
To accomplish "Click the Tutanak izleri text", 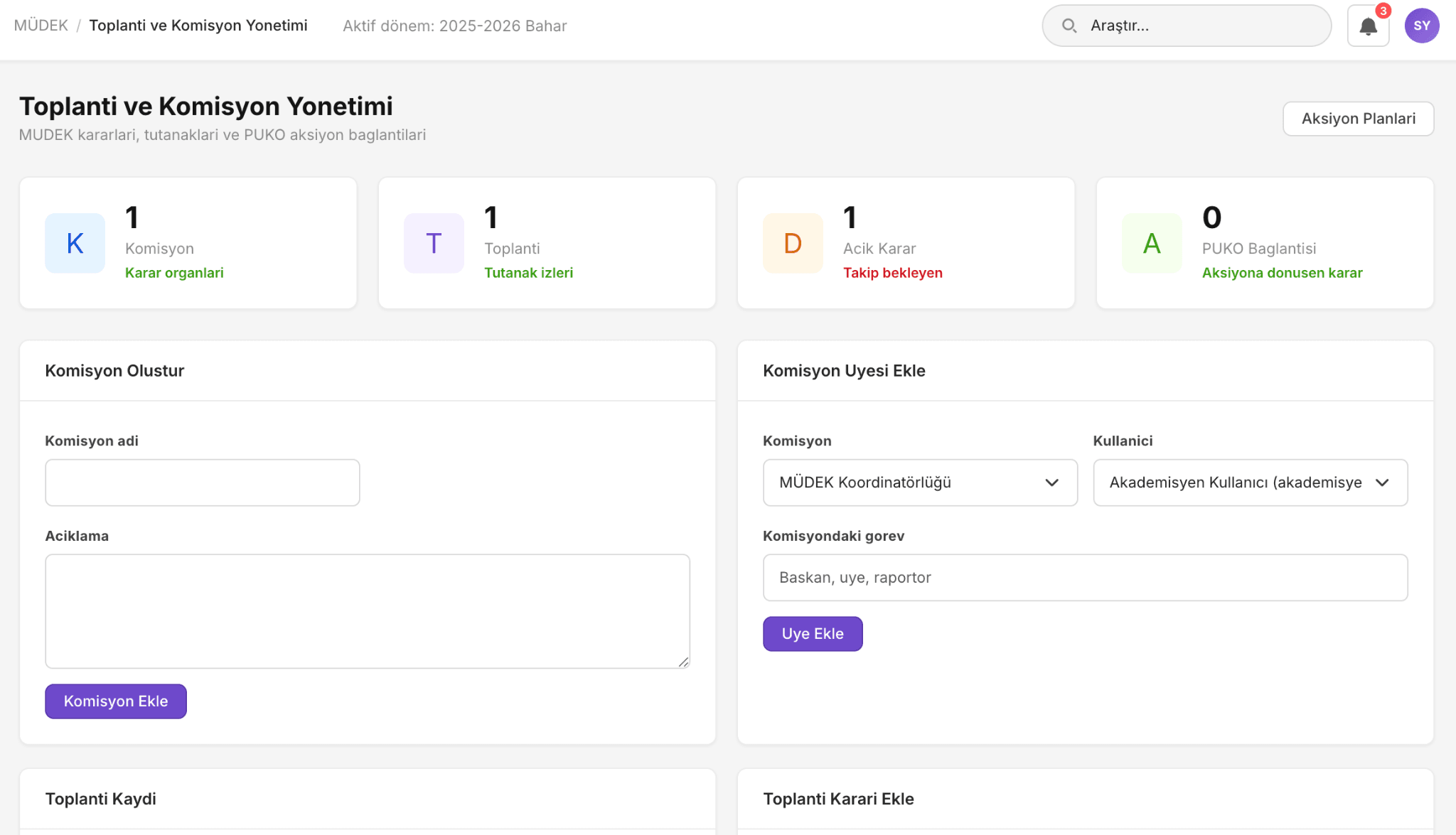I will pos(528,273).
